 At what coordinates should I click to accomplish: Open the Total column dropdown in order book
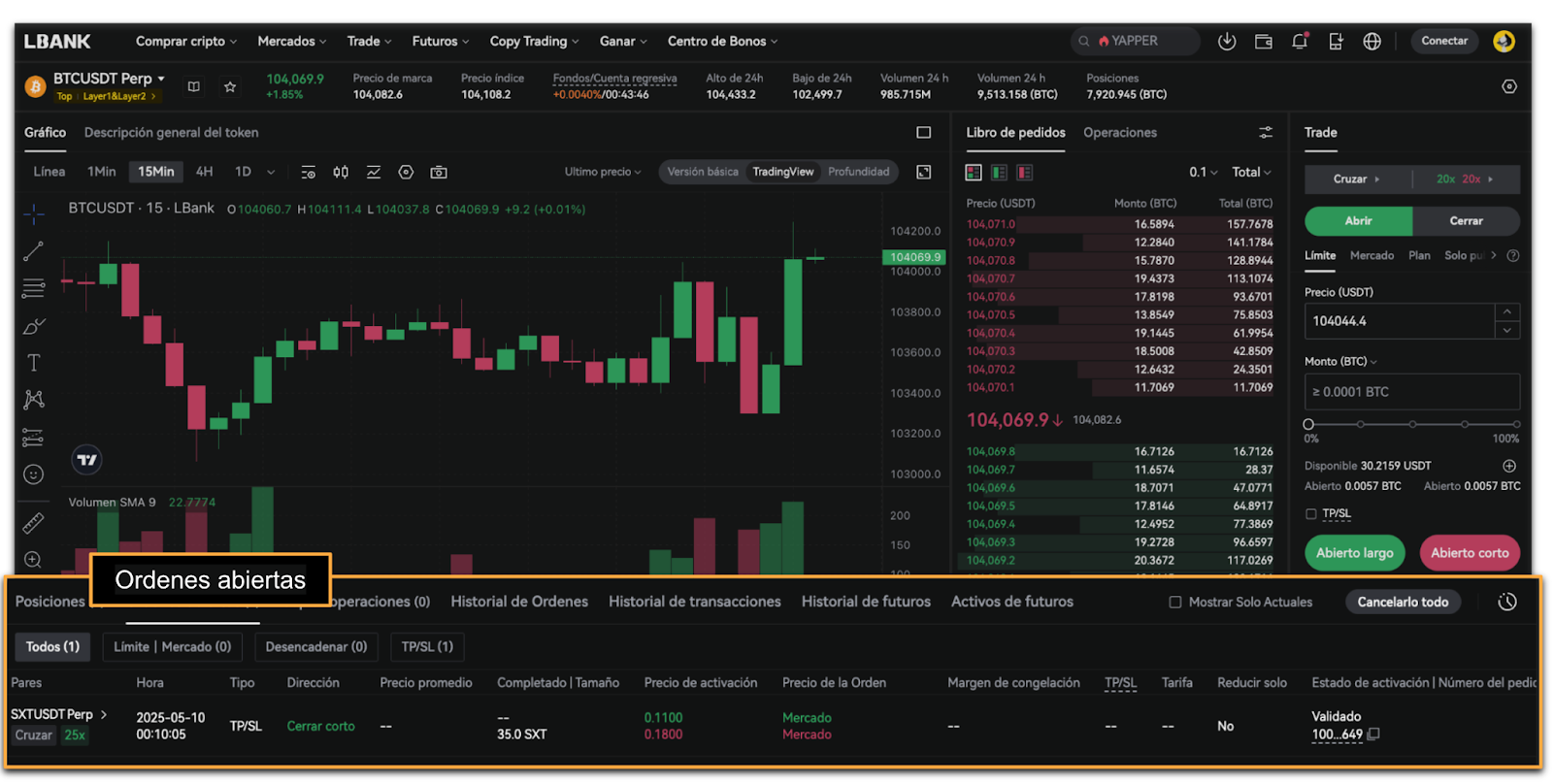click(x=1251, y=172)
